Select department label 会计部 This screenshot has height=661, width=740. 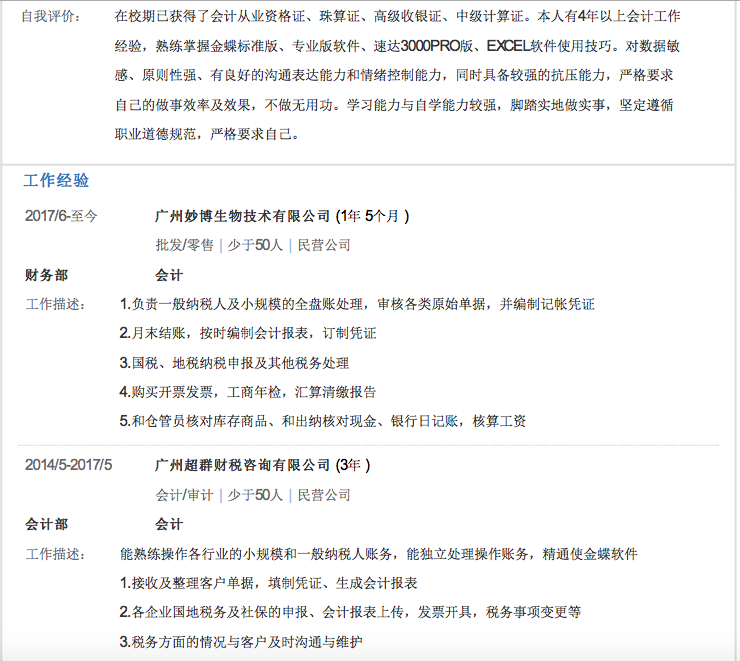tap(46, 524)
